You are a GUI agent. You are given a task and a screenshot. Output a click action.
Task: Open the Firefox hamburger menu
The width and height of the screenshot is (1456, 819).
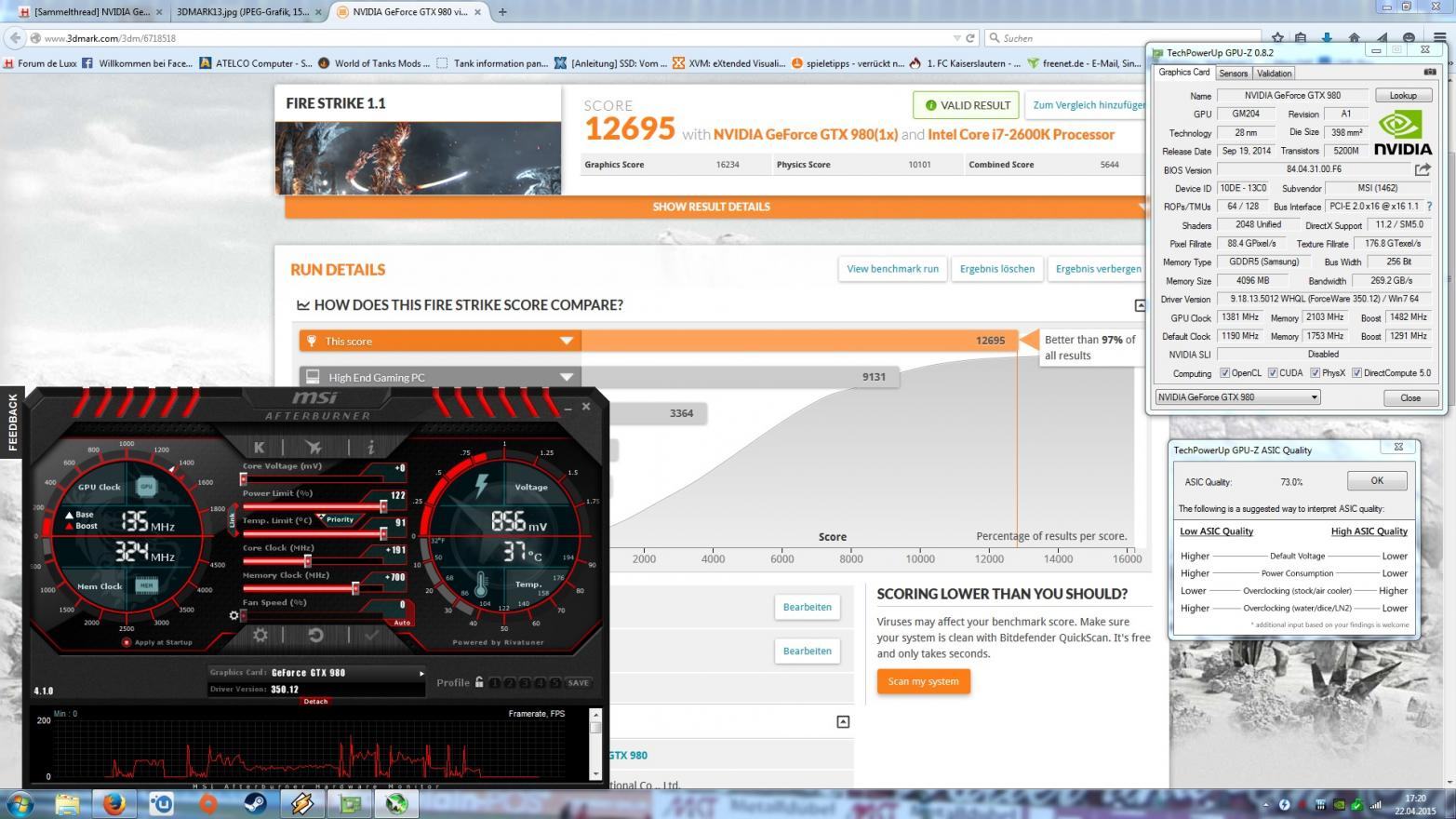pyautogui.click(x=1439, y=38)
